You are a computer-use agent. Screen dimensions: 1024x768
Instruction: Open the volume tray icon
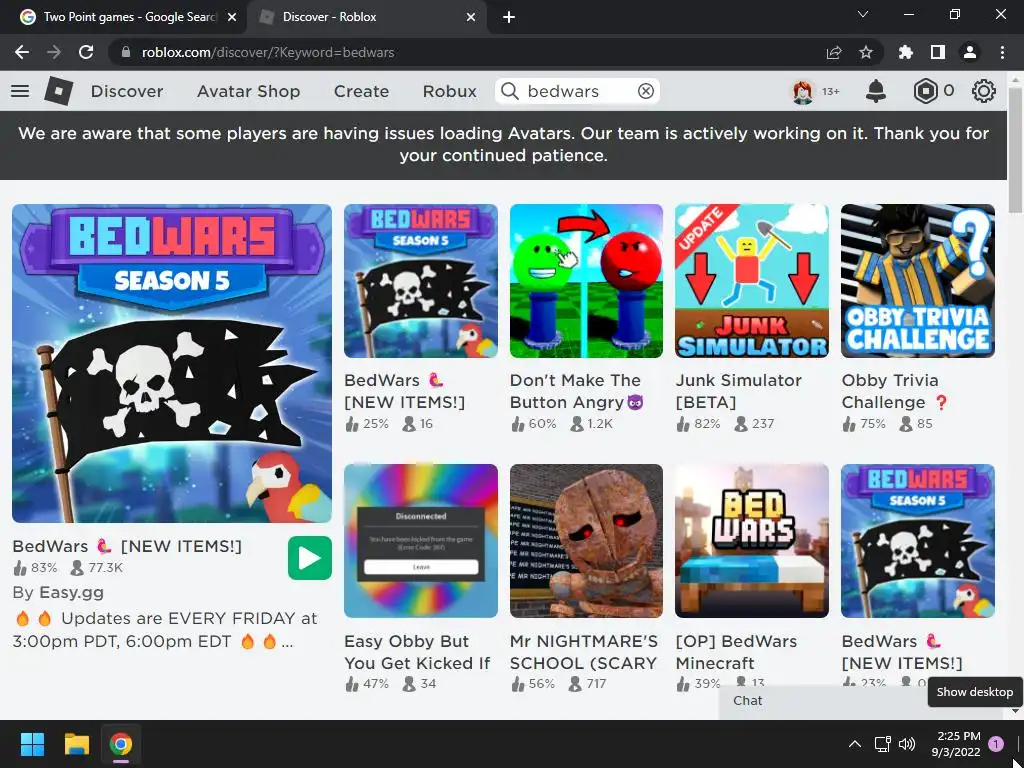click(907, 744)
